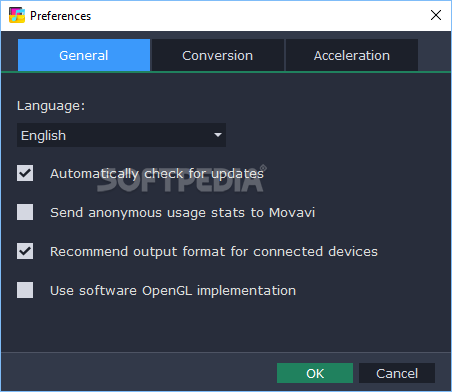Image resolution: width=452 pixels, height=392 pixels.
Task: Uncheck the automatic updates checkbox
Action: pos(25,173)
